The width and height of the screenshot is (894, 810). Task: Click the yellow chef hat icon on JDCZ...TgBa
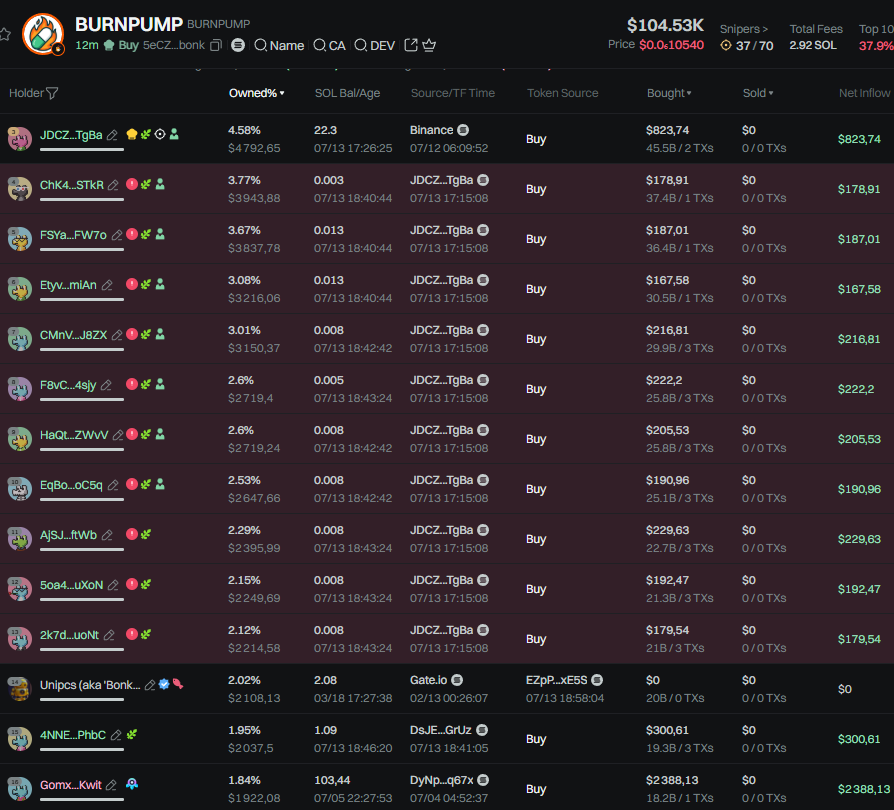point(132,134)
